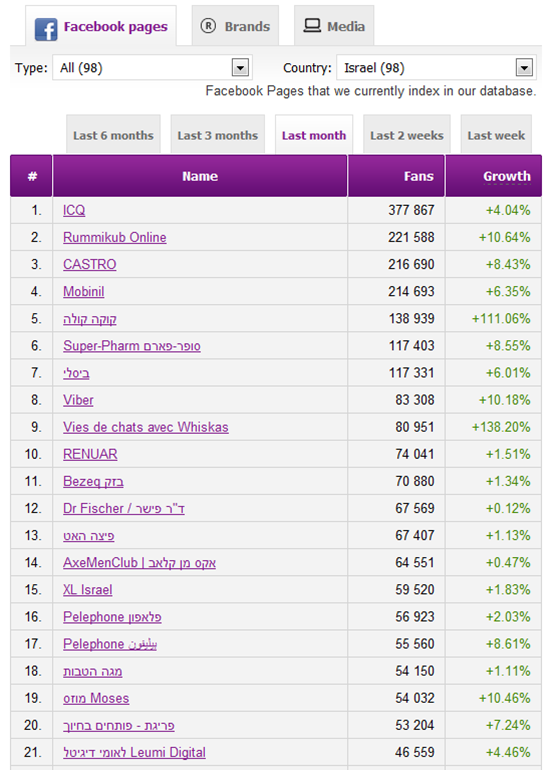Viewport: 552px width, 770px height.
Task: Open the ICQ page link
Action: coord(74,210)
